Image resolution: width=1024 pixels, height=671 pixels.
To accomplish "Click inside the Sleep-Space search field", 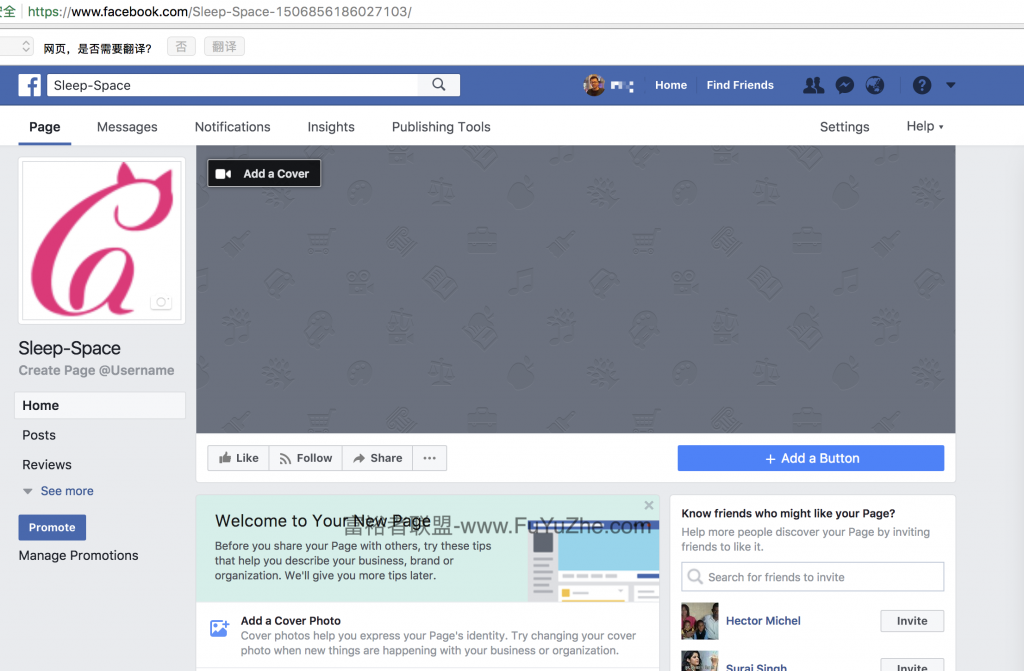I will 232,85.
